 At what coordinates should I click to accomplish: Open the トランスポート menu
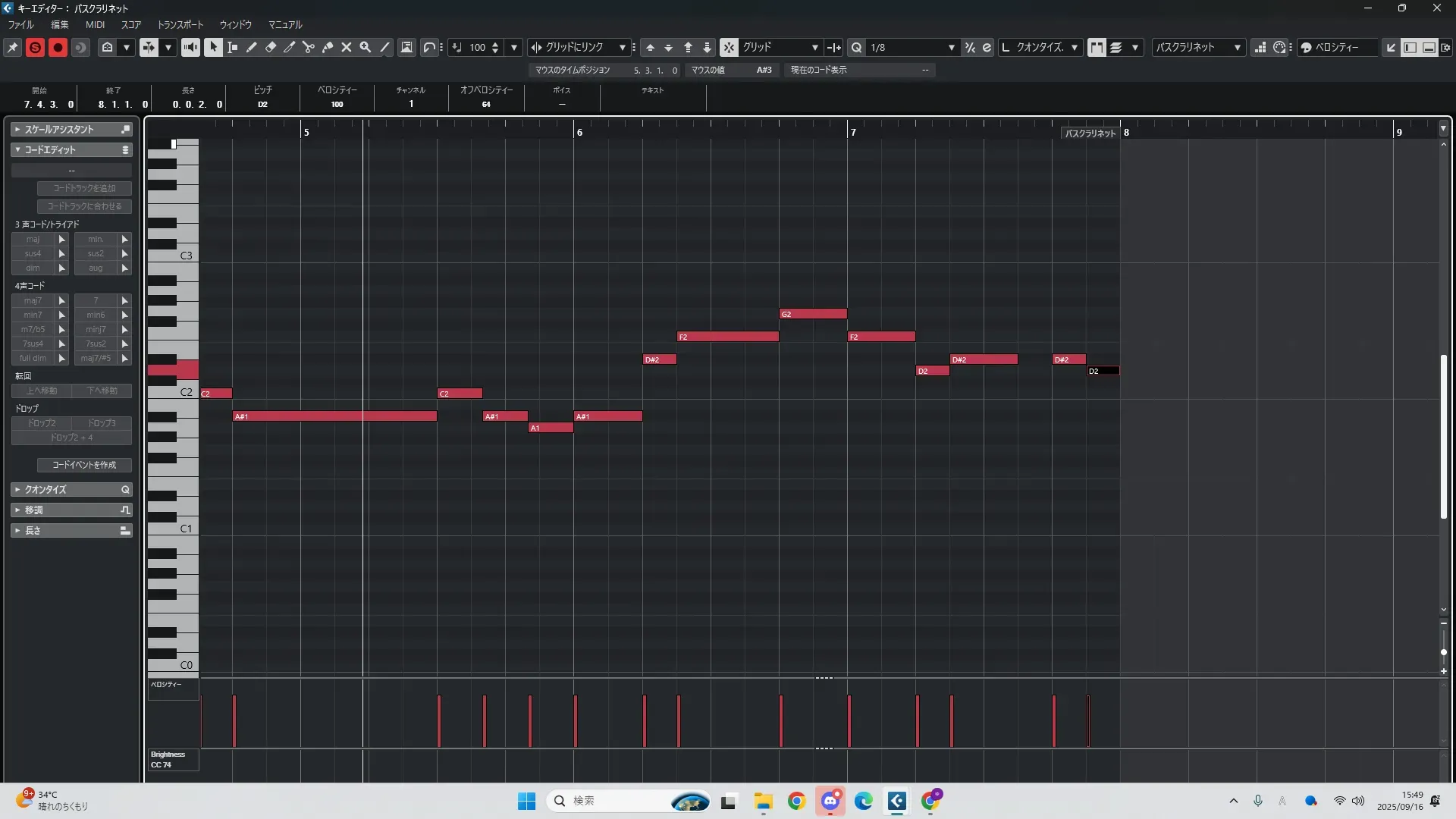180,24
